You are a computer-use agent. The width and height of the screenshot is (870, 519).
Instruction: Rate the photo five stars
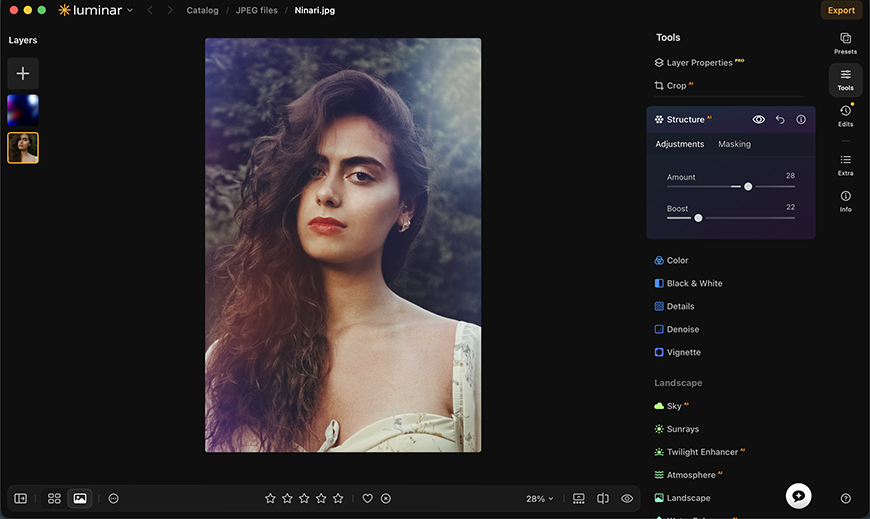pyautogui.click(x=338, y=498)
